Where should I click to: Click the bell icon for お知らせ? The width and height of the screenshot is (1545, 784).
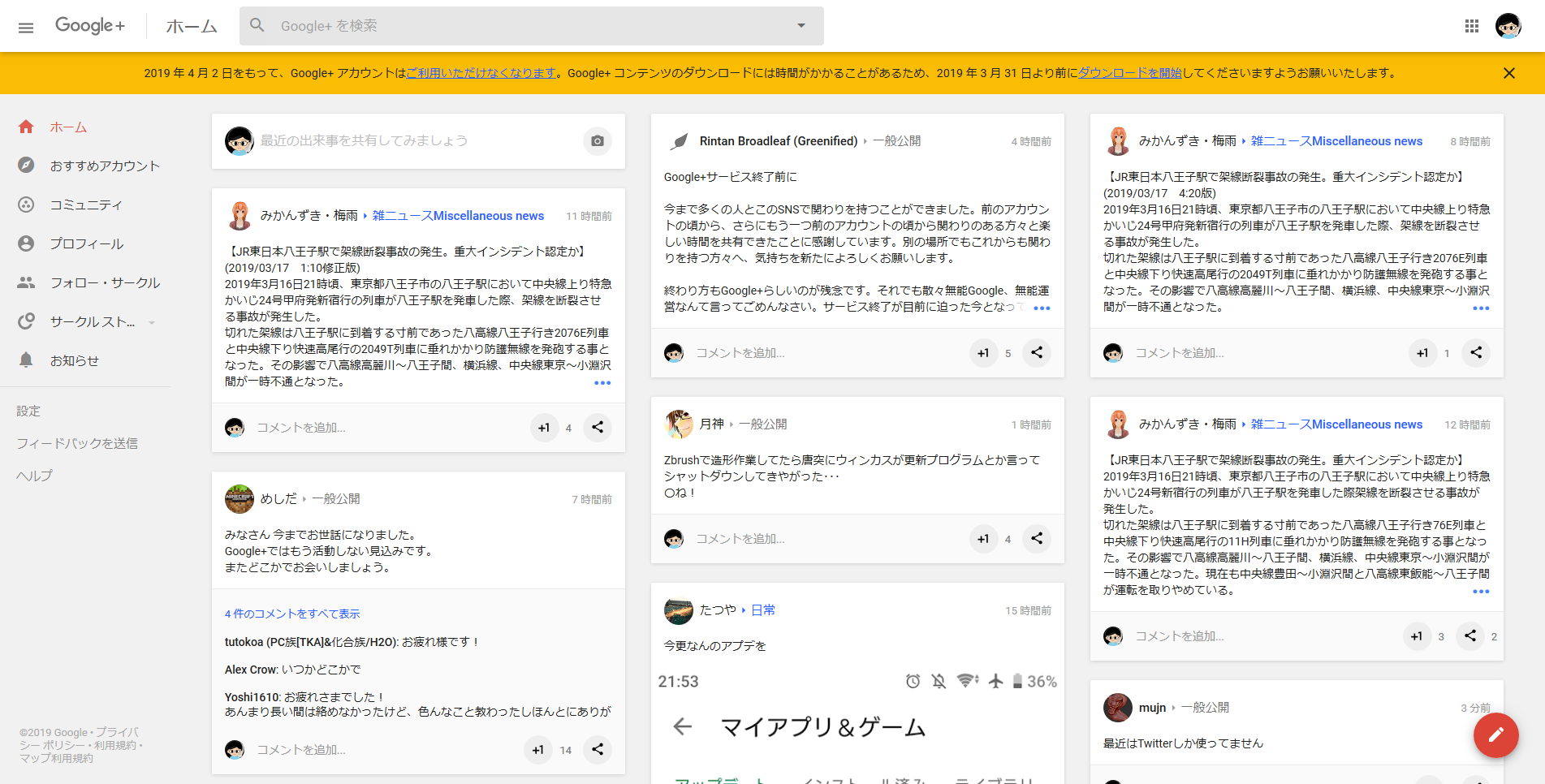click(x=26, y=360)
